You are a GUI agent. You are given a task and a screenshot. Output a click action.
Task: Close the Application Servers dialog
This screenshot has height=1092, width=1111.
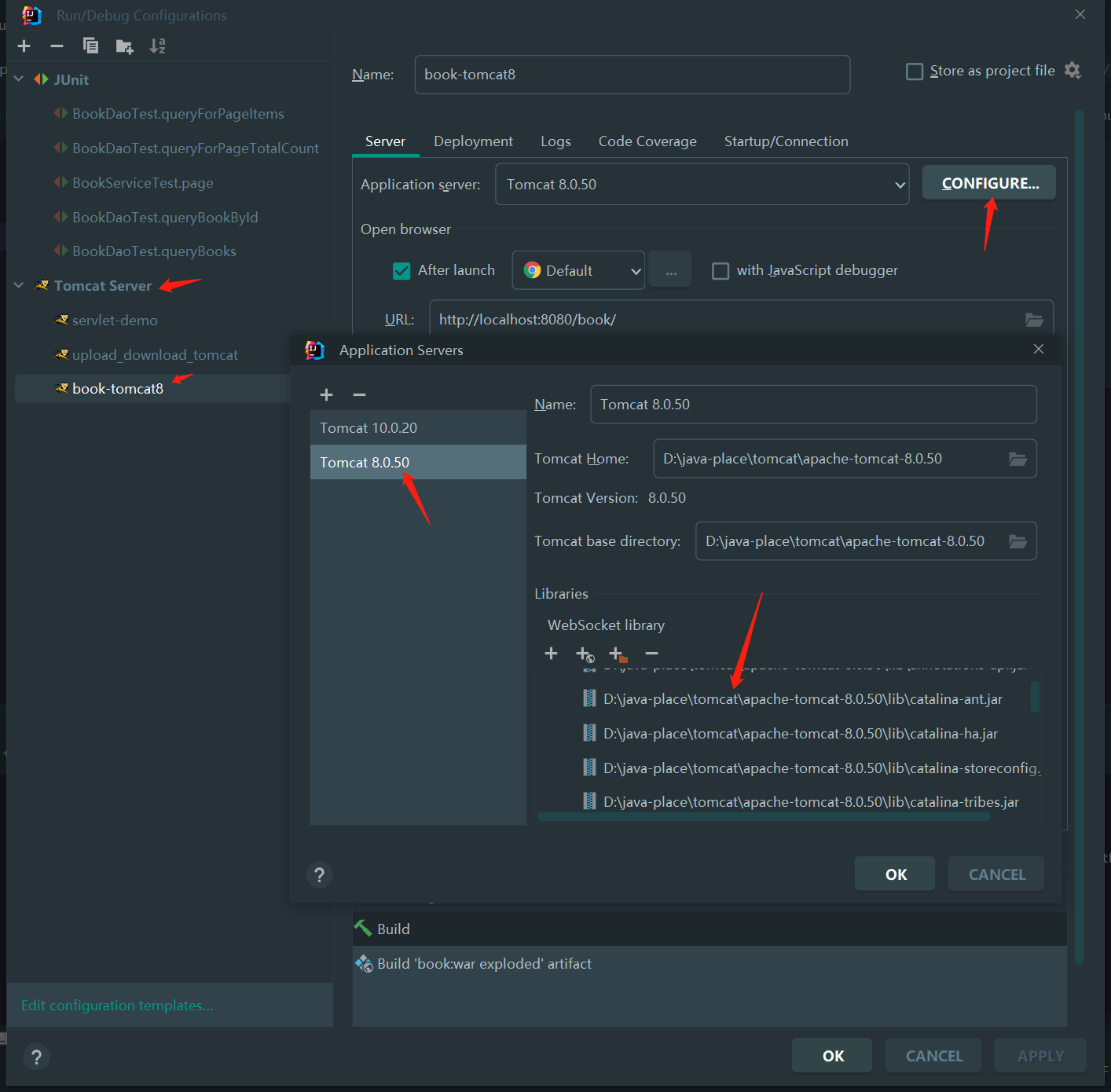1039,349
